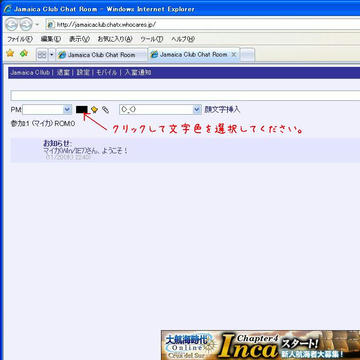
Task: Click the 顔文字挿入 insert emoticon button
Action: pos(222,109)
